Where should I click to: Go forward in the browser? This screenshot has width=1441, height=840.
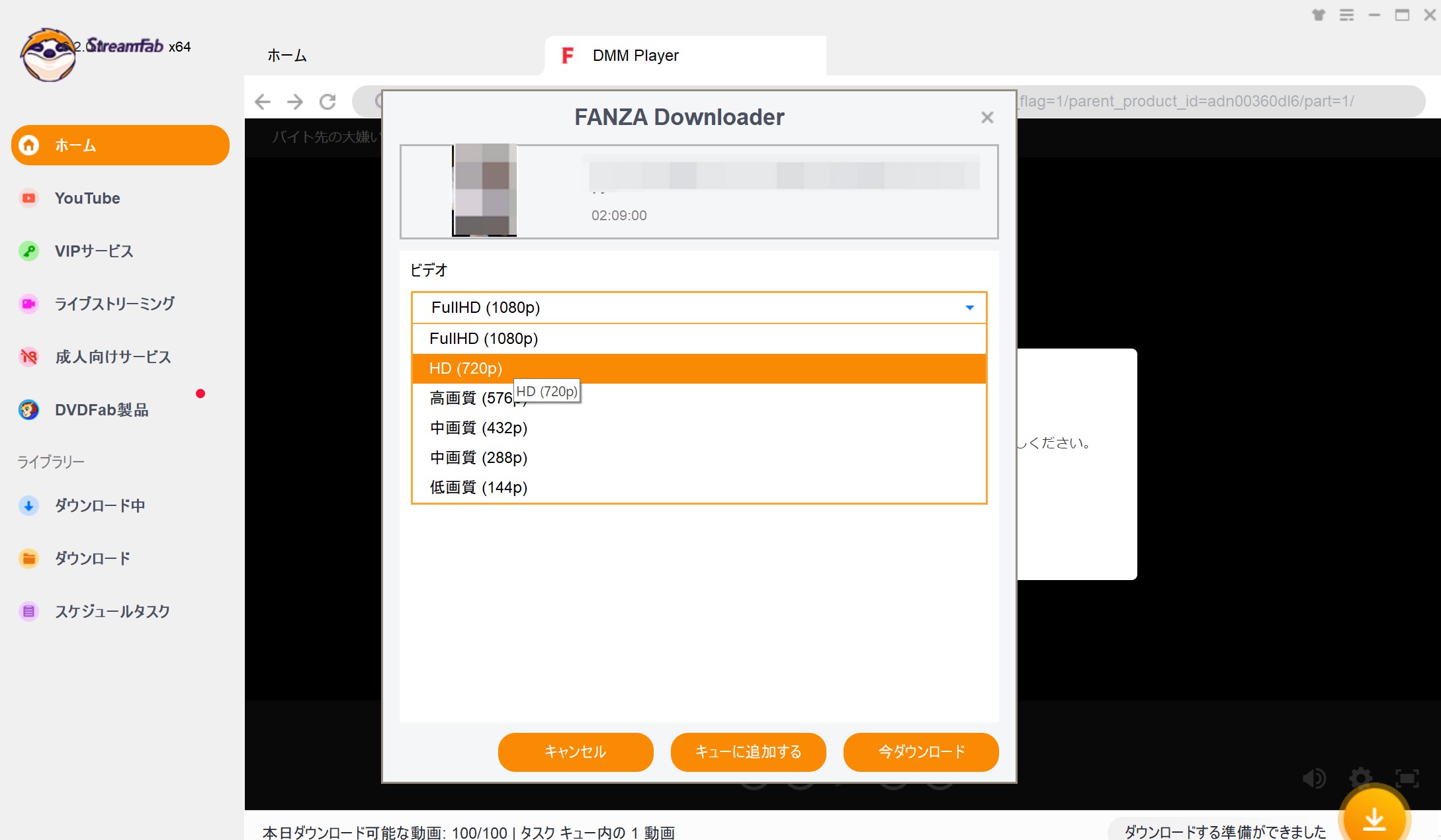[295, 101]
